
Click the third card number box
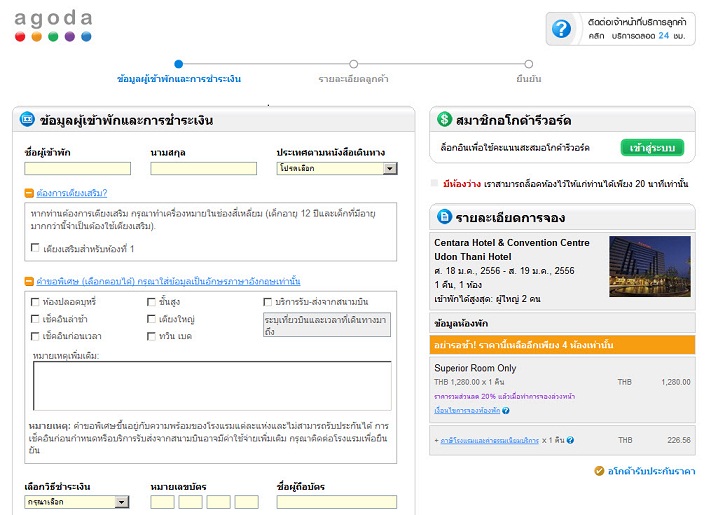218,502
